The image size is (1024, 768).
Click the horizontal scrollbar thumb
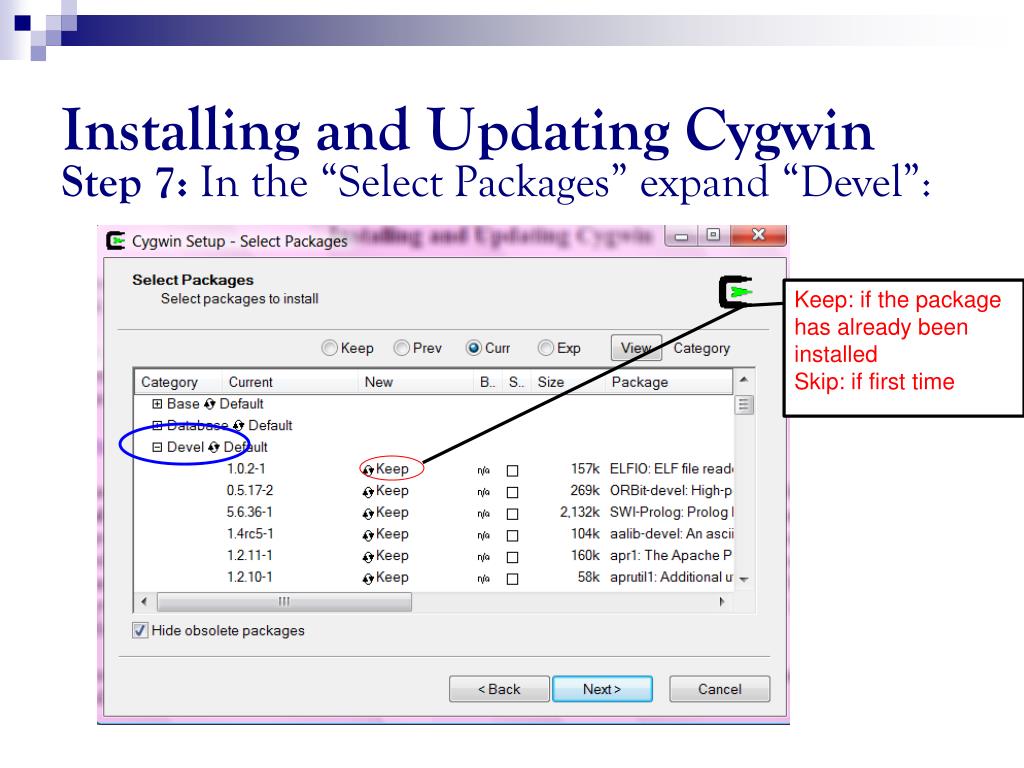(x=285, y=601)
